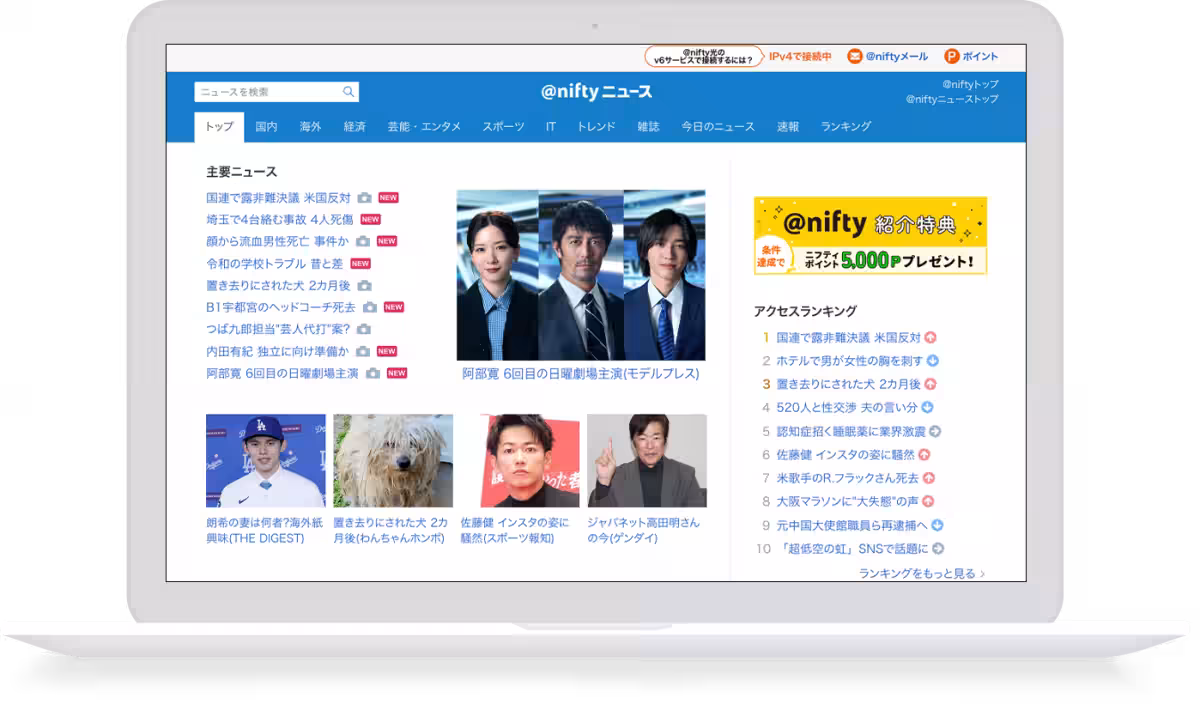Open headline 令和の学校トラブル 昔と差
Image resolution: width=1200 pixels, height=704 pixels.
(x=274, y=264)
